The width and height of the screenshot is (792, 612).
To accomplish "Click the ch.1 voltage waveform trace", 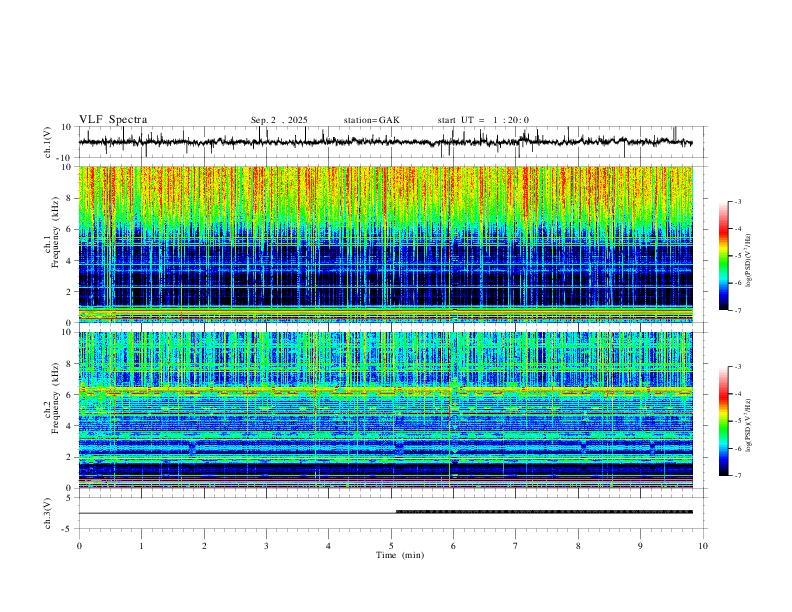I will (385, 142).
